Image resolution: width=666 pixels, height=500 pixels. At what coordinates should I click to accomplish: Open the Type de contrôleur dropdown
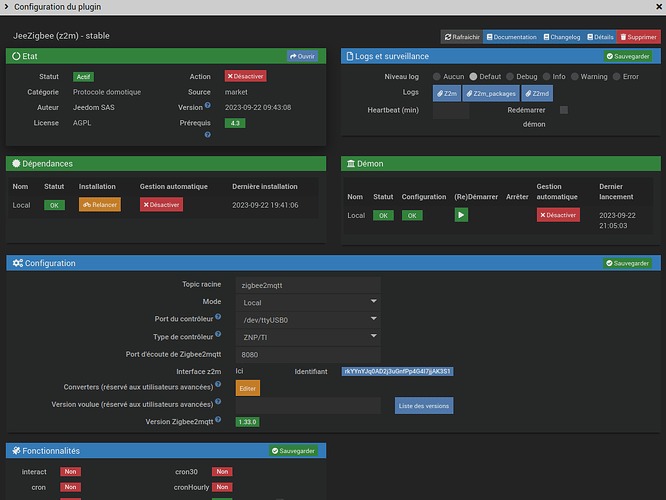tap(308, 337)
